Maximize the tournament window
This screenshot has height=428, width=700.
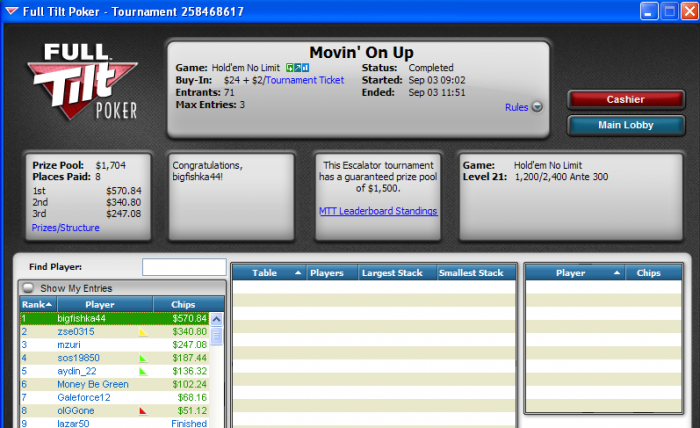click(x=669, y=11)
